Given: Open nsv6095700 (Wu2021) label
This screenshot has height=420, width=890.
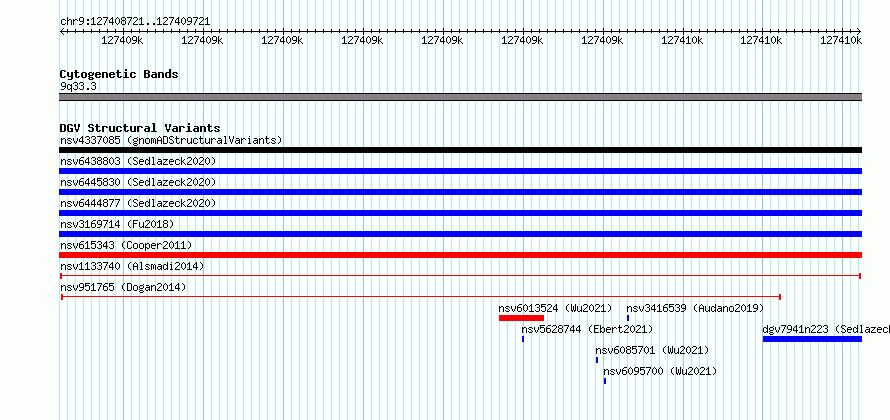Looking at the screenshot, I should (660, 371).
